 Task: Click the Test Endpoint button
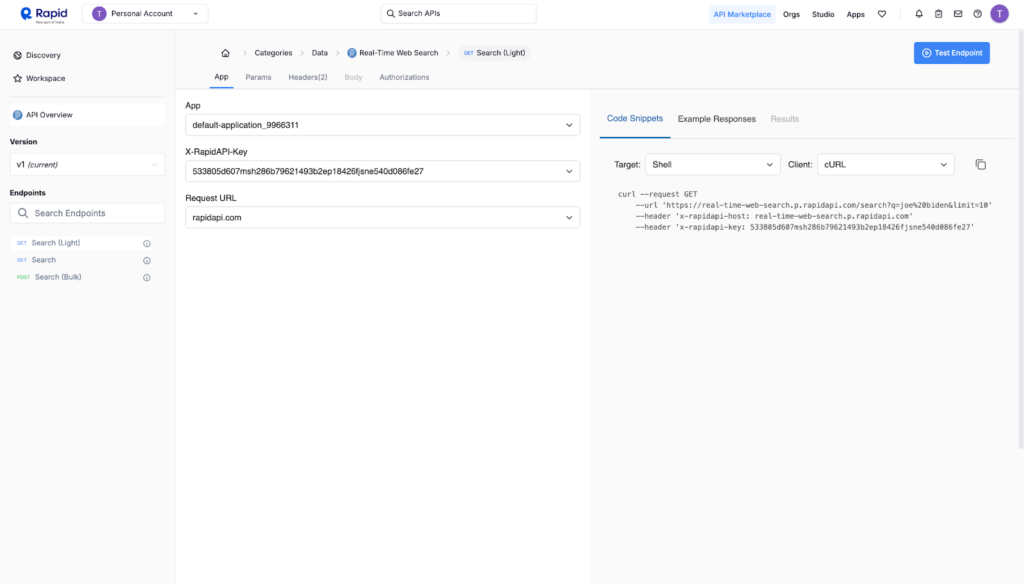point(952,53)
